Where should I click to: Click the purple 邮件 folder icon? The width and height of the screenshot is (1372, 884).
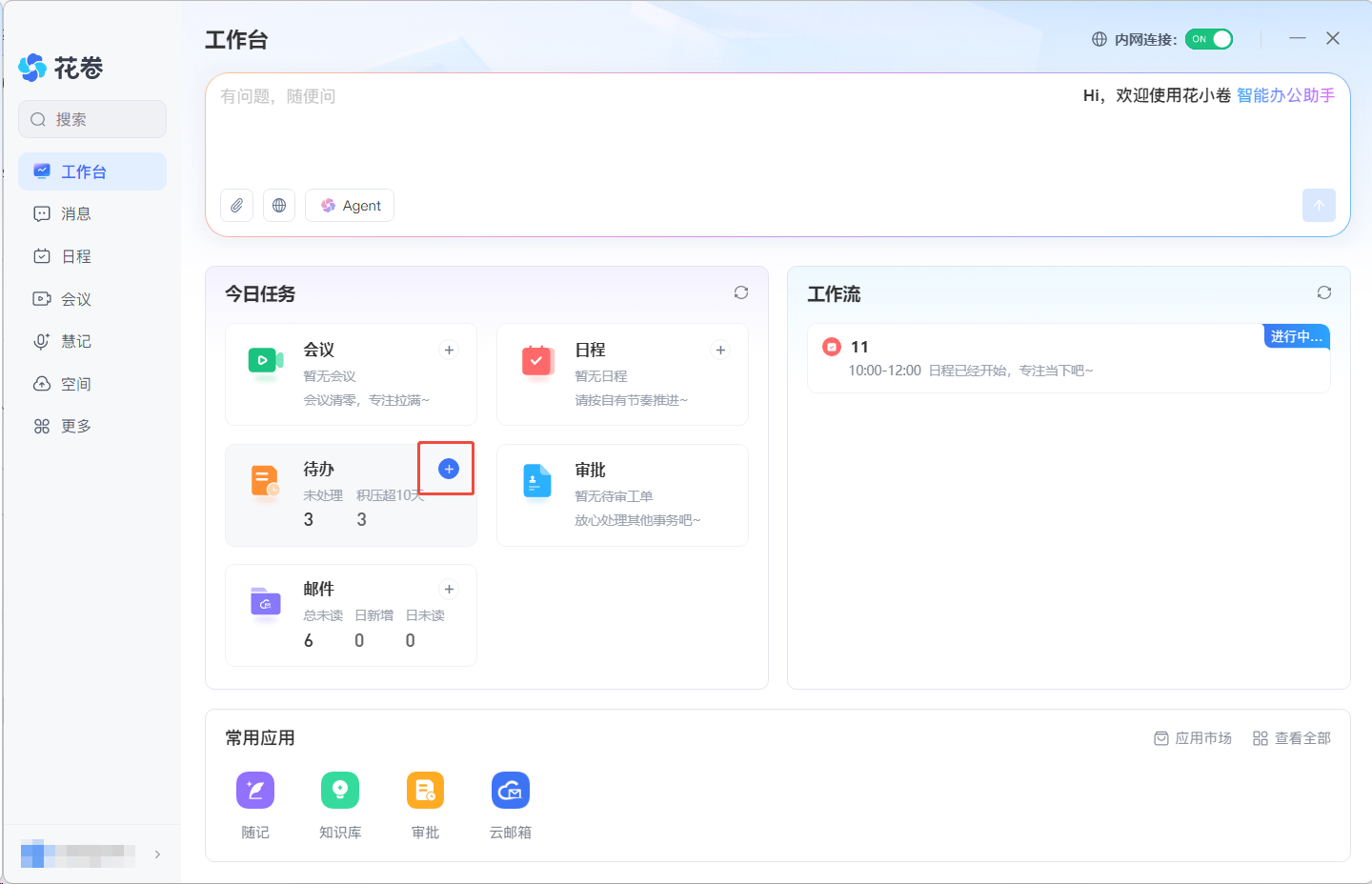(266, 602)
